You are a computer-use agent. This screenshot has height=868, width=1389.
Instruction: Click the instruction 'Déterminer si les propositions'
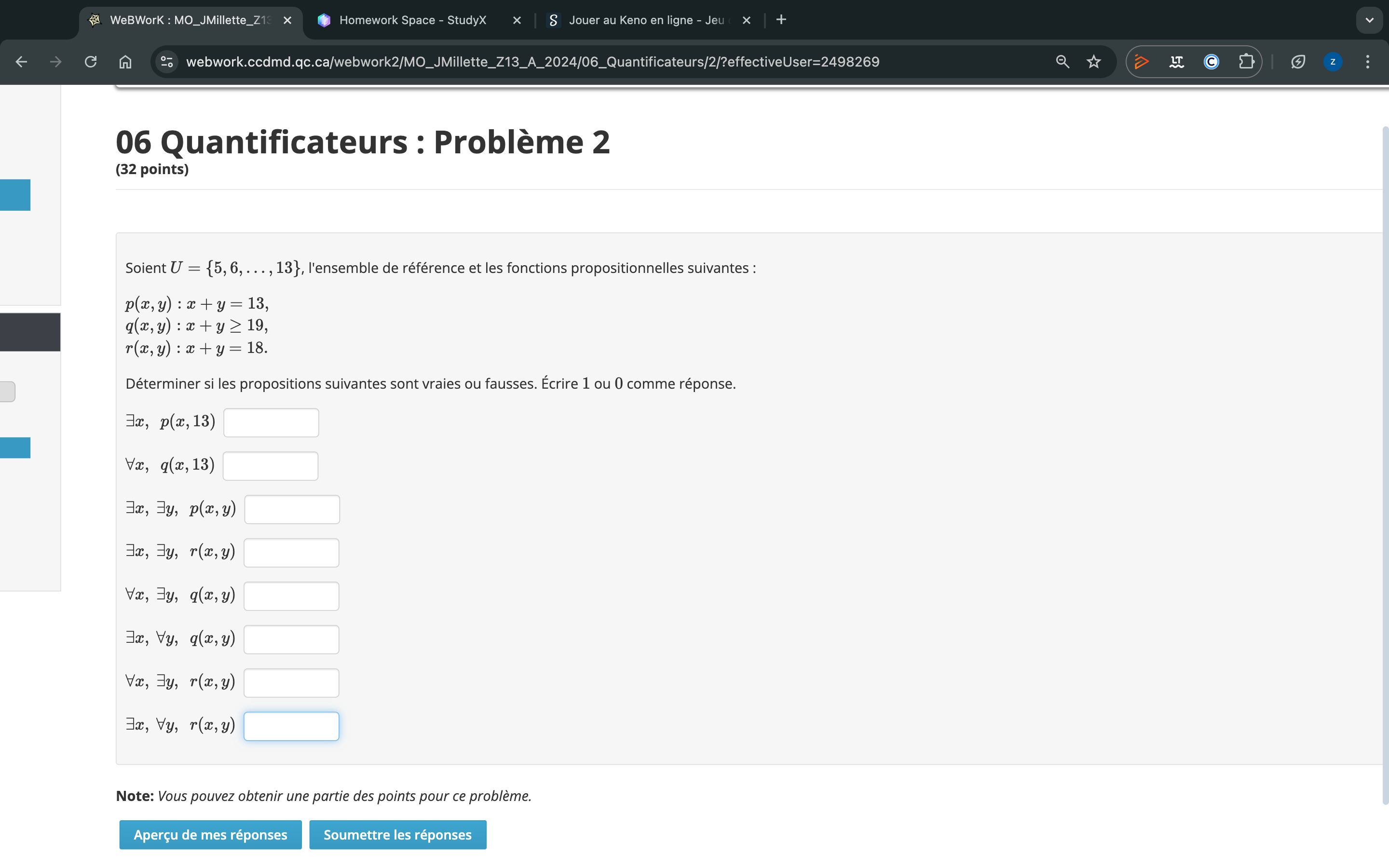click(431, 383)
